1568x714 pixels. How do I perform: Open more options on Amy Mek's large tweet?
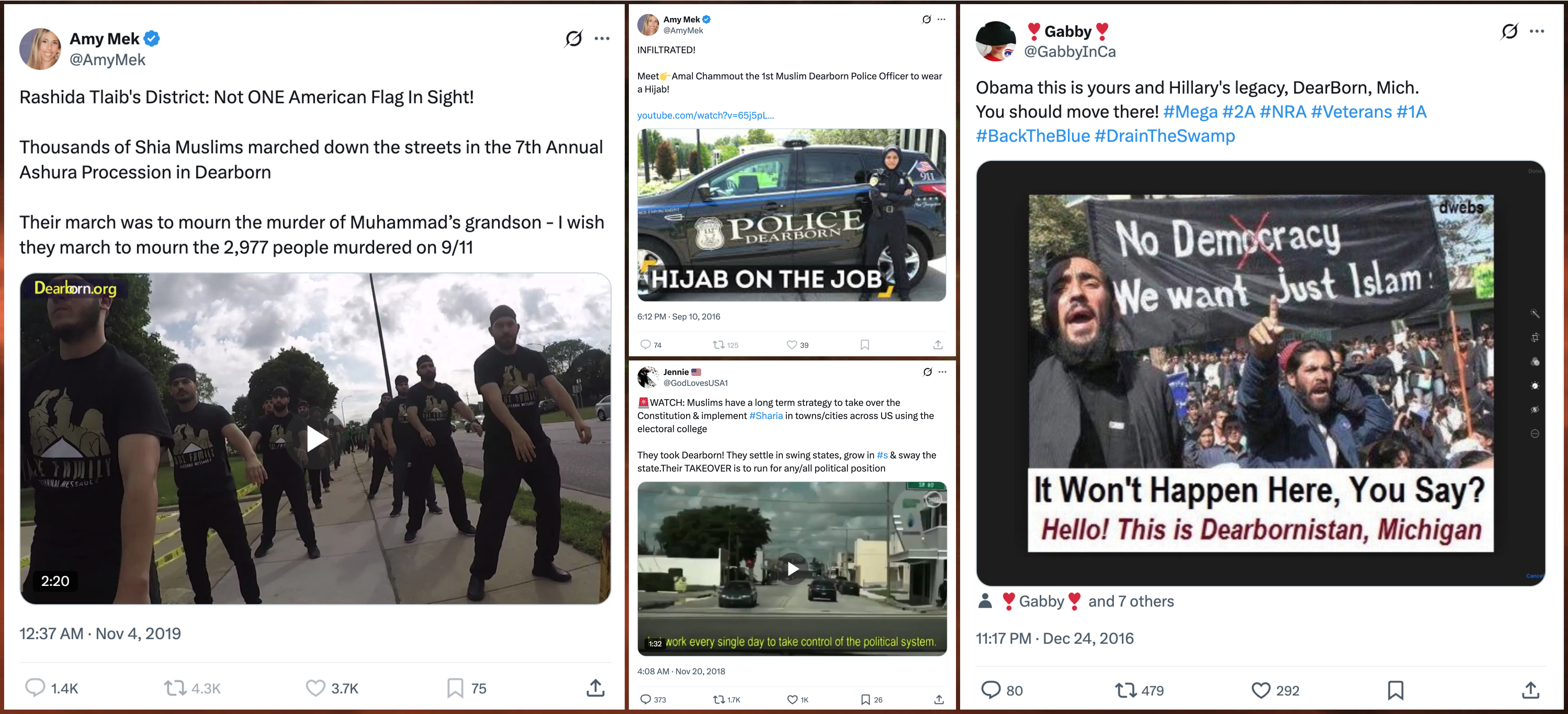602,38
